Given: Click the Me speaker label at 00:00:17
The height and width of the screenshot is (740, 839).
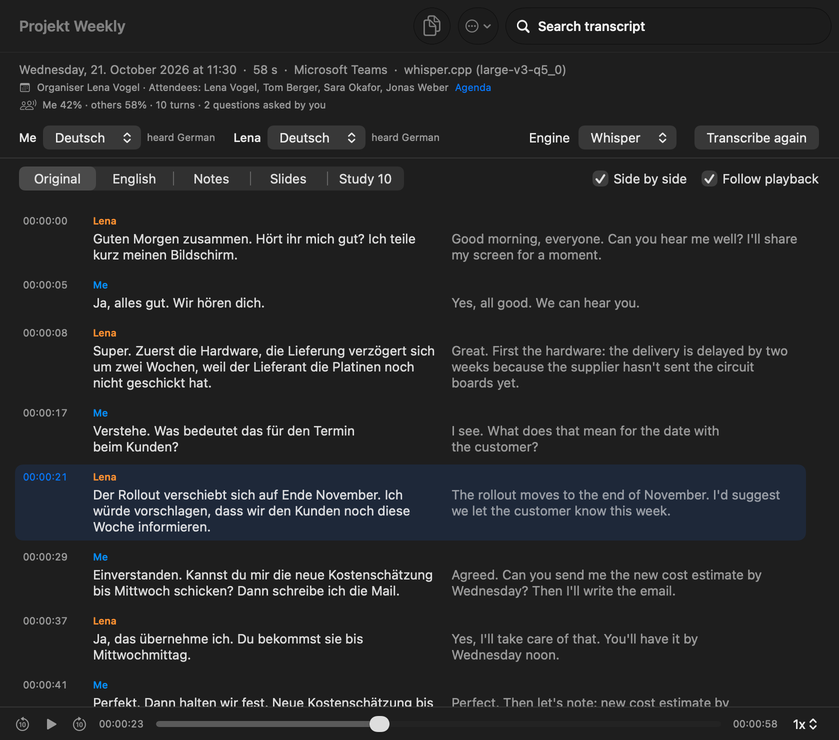Looking at the screenshot, I should coord(100,413).
